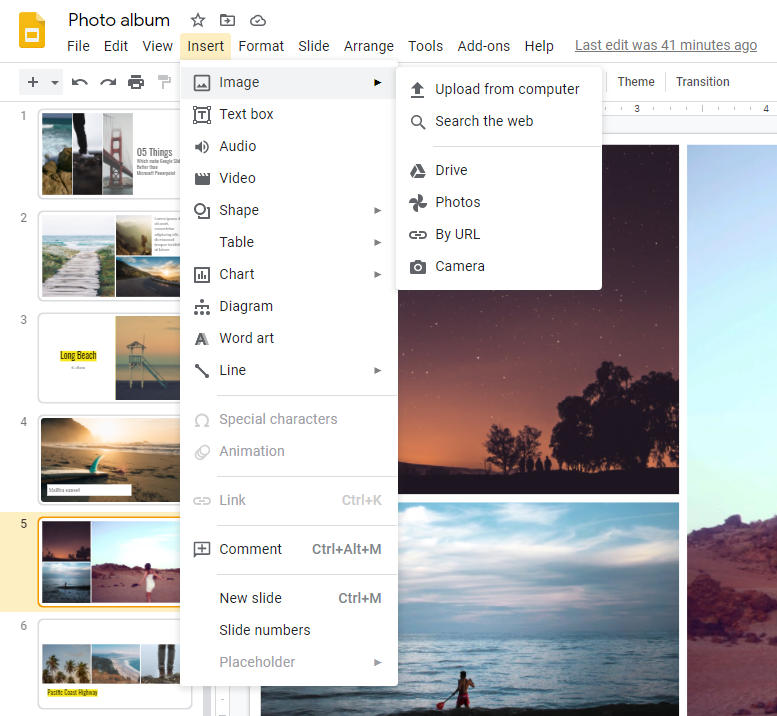Check the cloud save status icon
Viewport: 777px width, 716px height.
pyautogui.click(x=258, y=20)
